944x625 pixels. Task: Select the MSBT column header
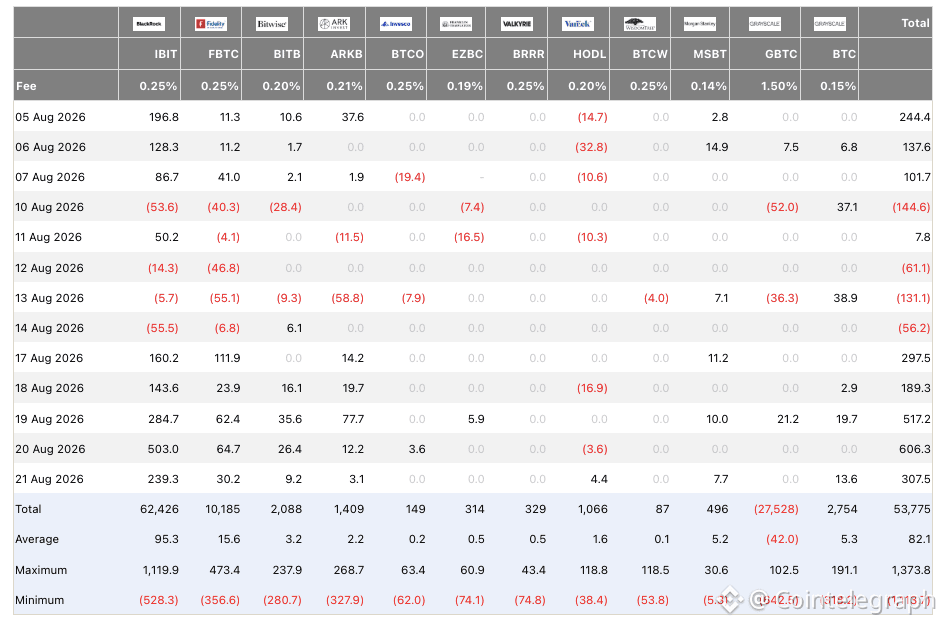(x=709, y=54)
